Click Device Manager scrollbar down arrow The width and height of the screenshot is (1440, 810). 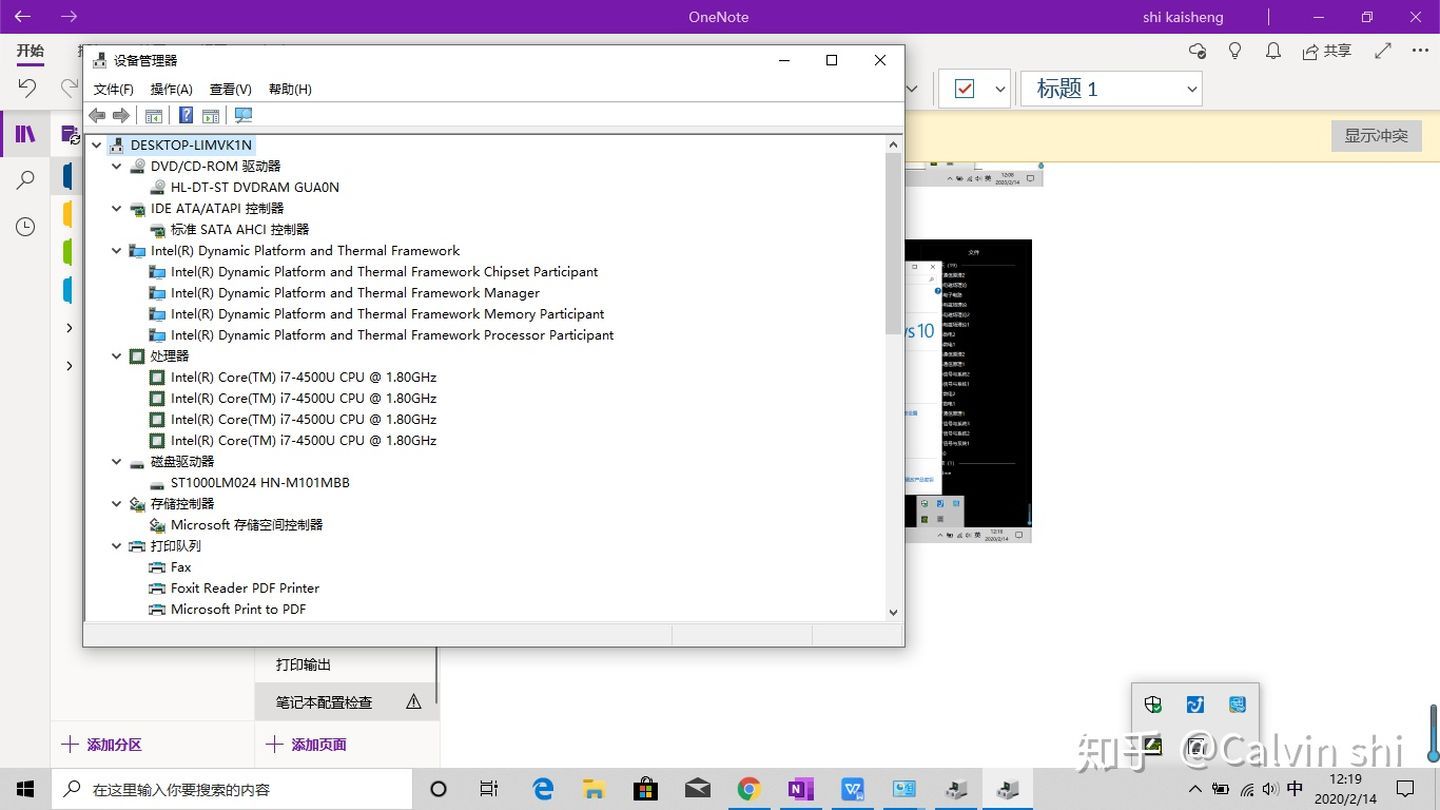click(x=893, y=612)
